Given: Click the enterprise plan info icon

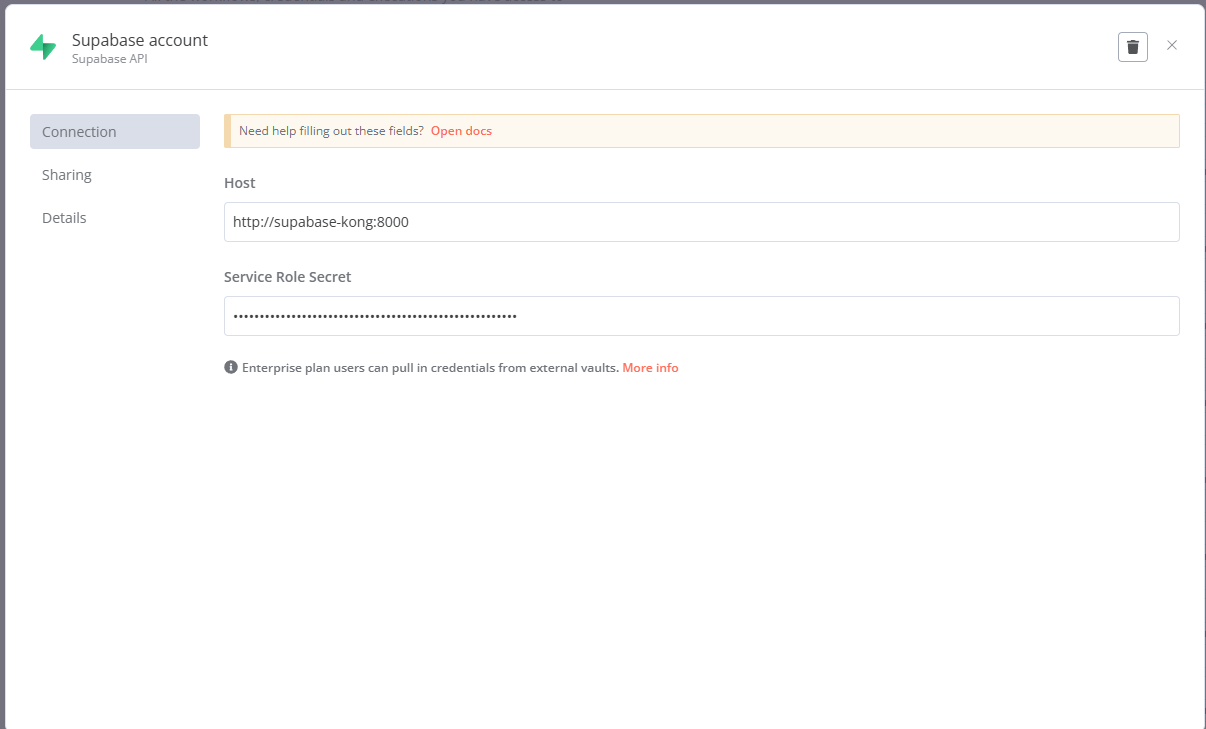Looking at the screenshot, I should (231, 367).
